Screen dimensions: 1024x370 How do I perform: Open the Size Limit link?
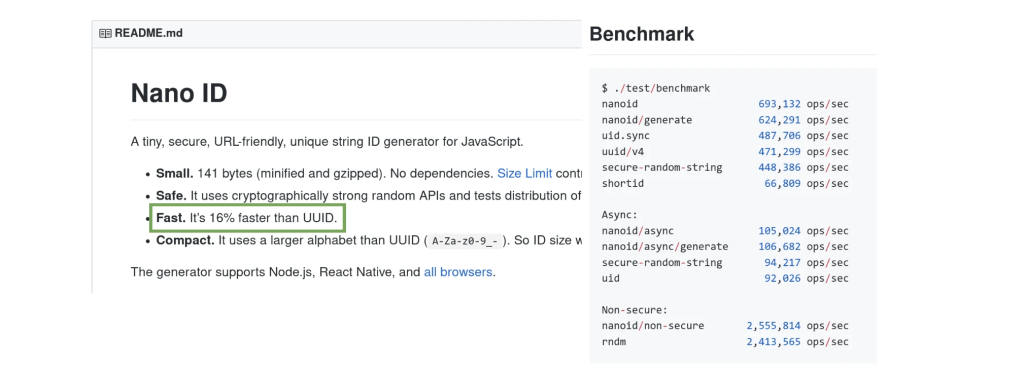tap(524, 174)
